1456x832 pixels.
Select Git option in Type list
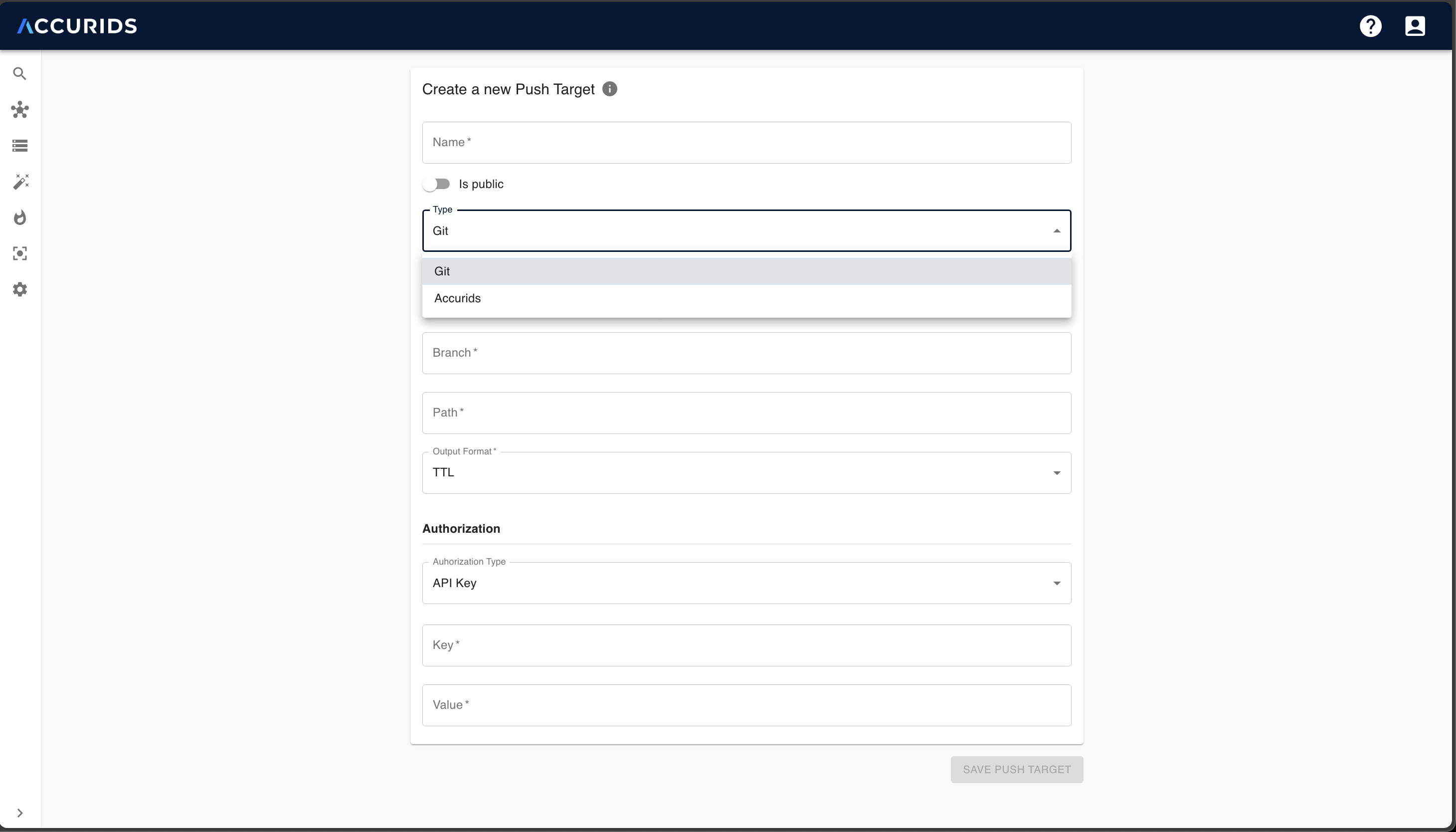click(442, 271)
